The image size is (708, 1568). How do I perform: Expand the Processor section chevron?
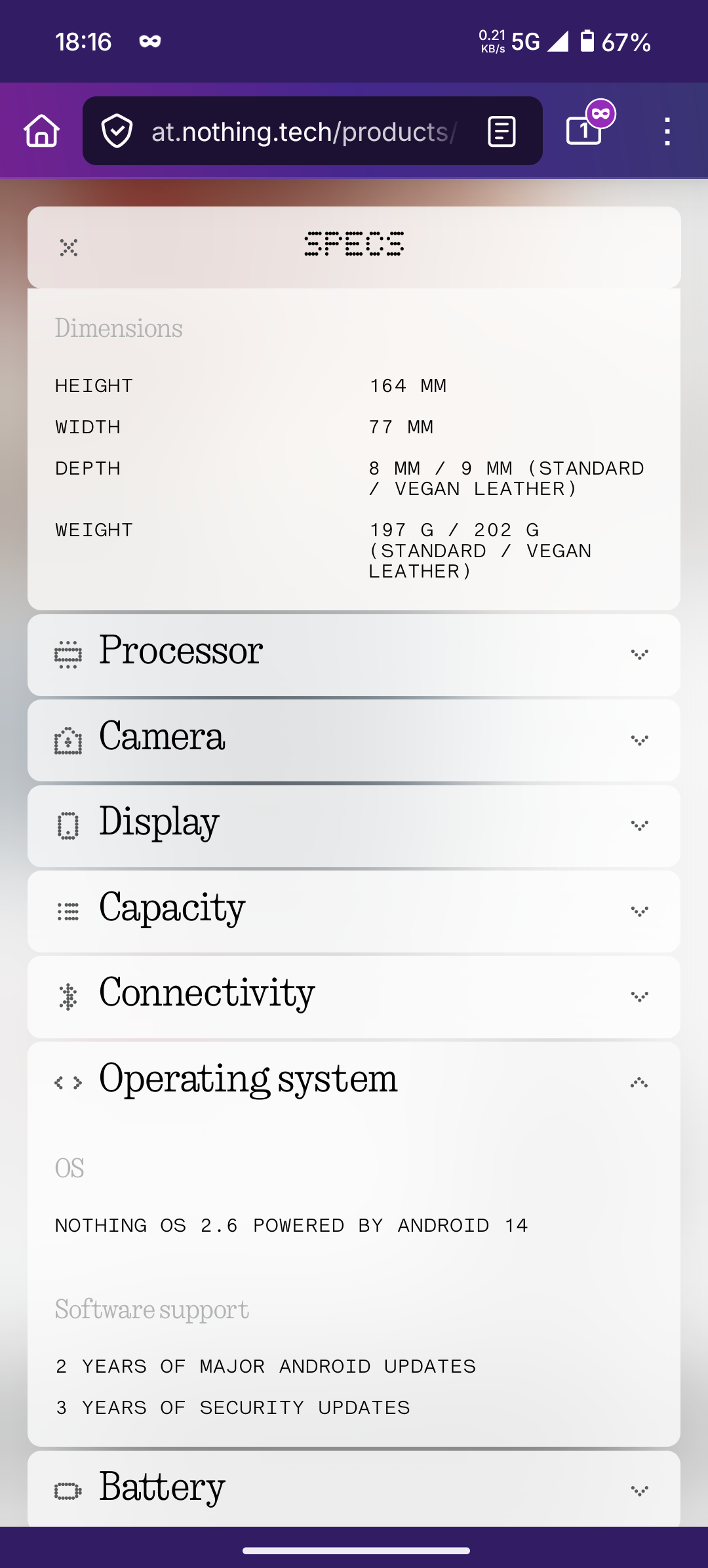click(639, 654)
